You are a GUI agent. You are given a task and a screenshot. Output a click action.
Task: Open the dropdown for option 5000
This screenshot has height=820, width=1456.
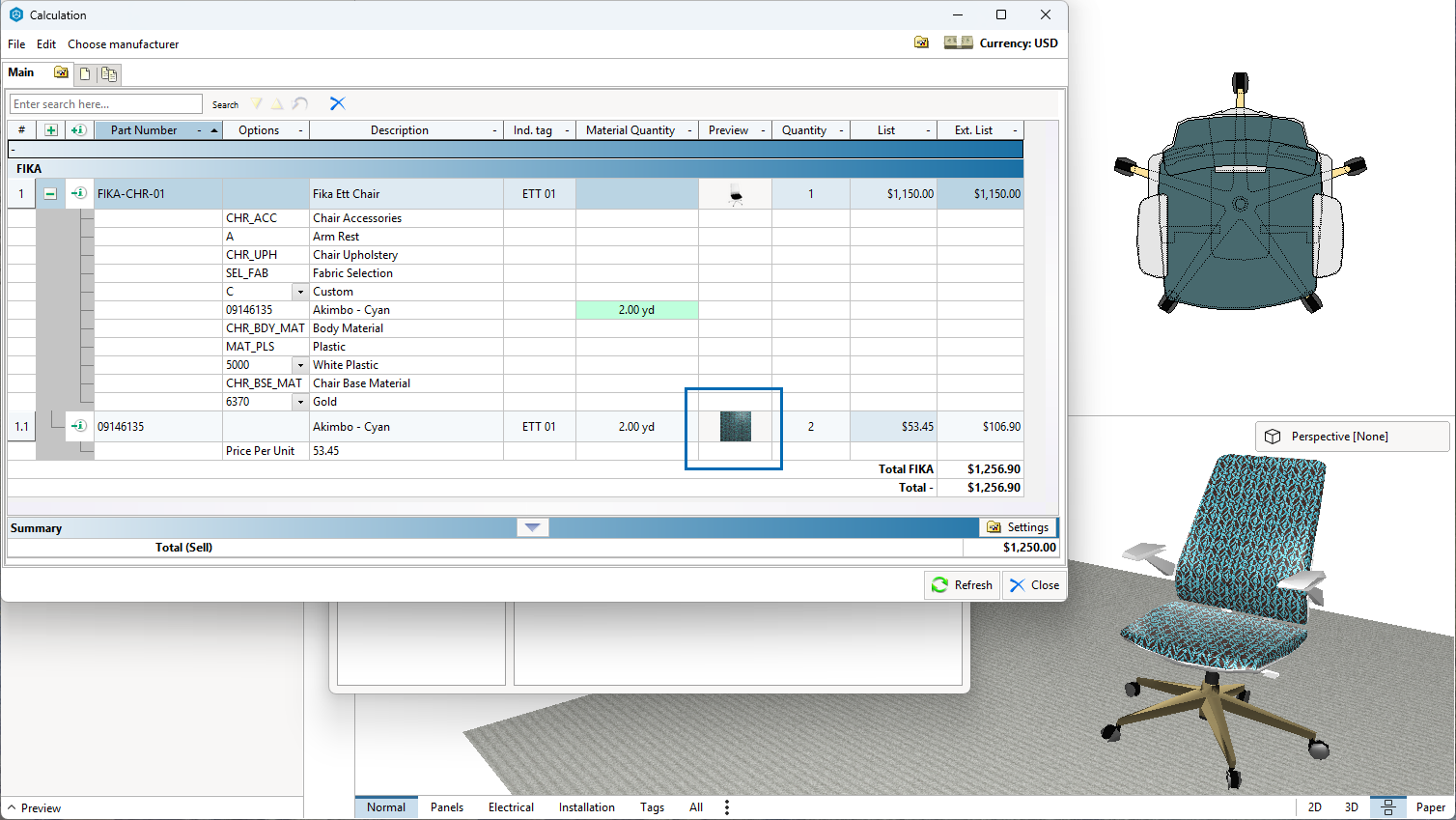tap(300, 365)
